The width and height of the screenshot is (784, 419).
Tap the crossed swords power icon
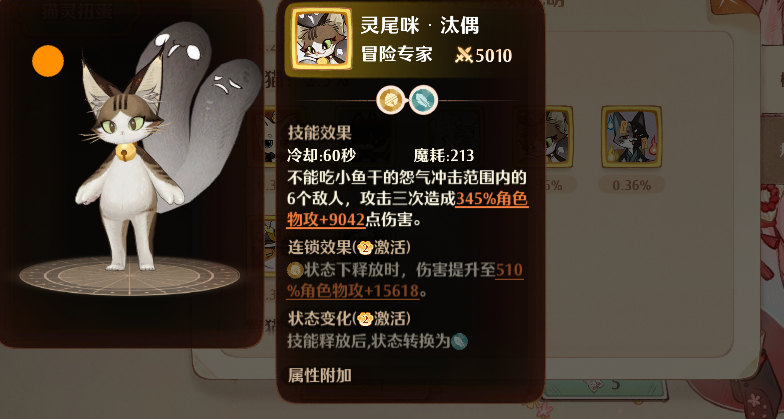coord(464,55)
